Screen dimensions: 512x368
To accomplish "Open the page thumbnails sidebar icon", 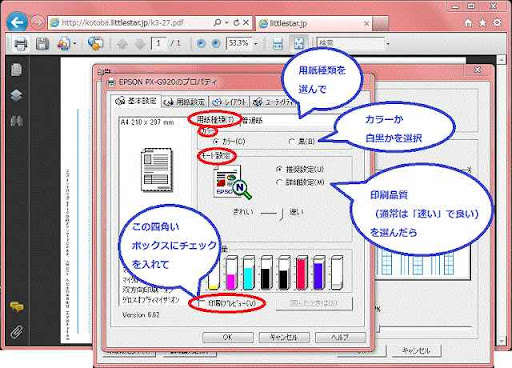I will [x=16, y=69].
